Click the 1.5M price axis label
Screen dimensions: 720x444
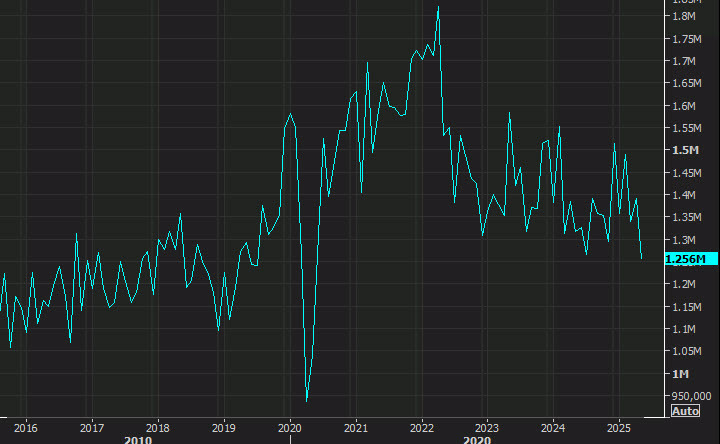pos(685,150)
